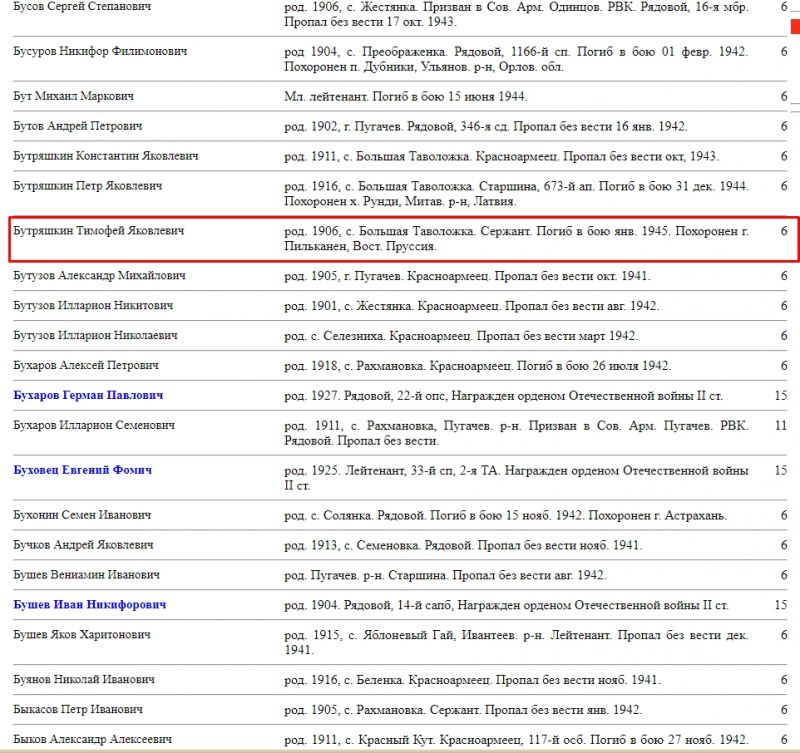Click description mentioning Старшина, 673-й ап
800x753 pixels.
[516, 193]
